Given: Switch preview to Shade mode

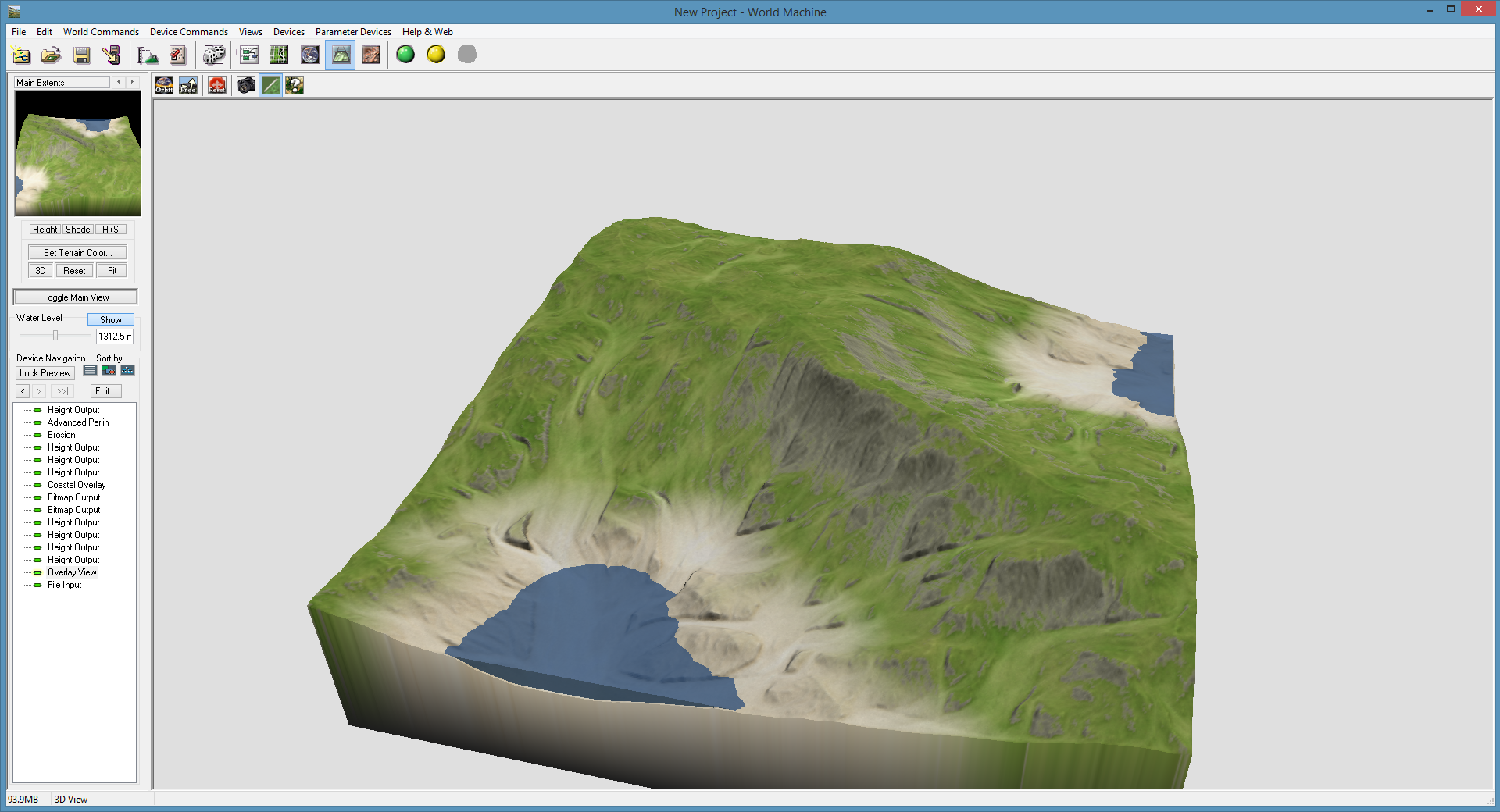Looking at the screenshot, I should point(77,230).
